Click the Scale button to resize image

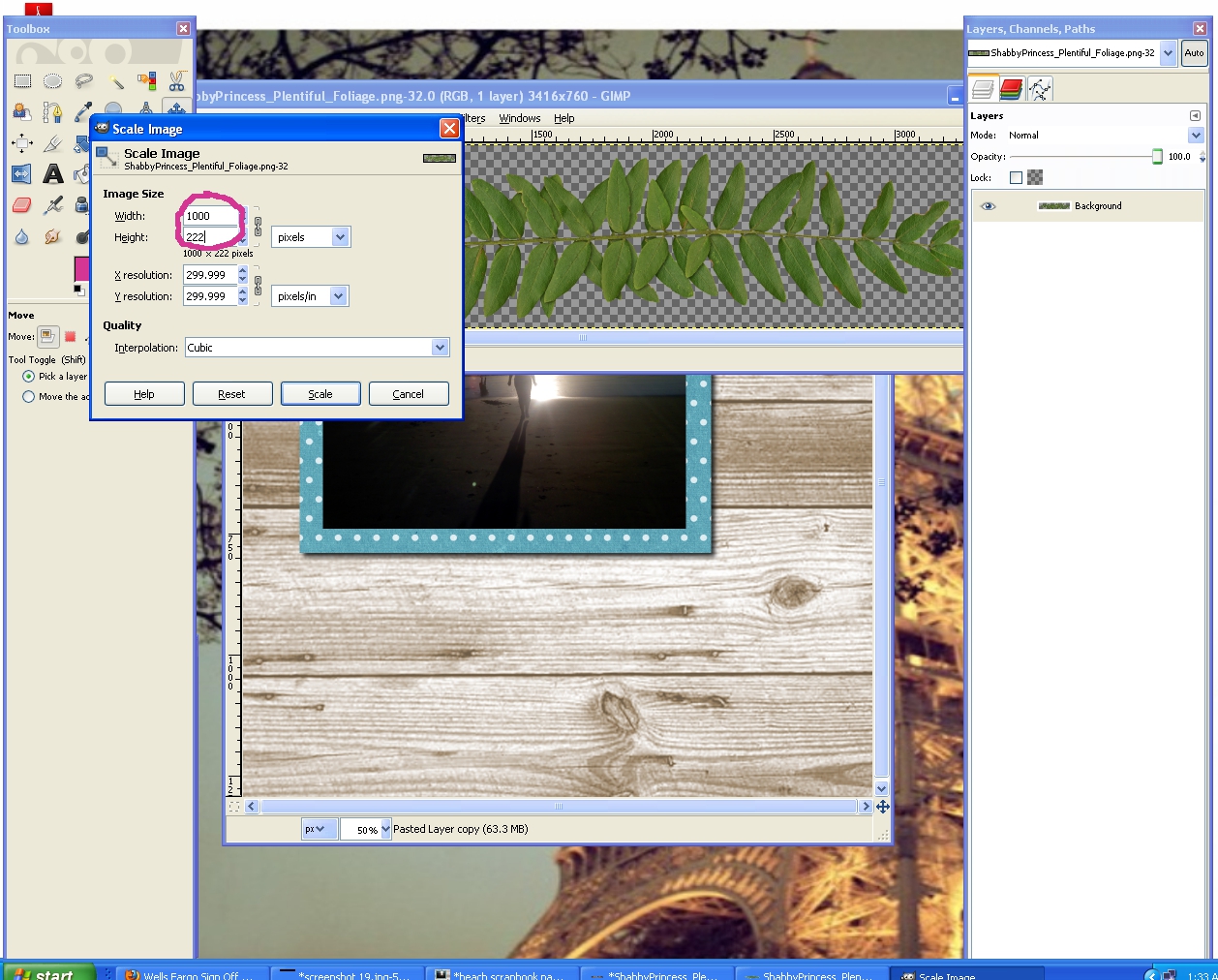point(320,393)
